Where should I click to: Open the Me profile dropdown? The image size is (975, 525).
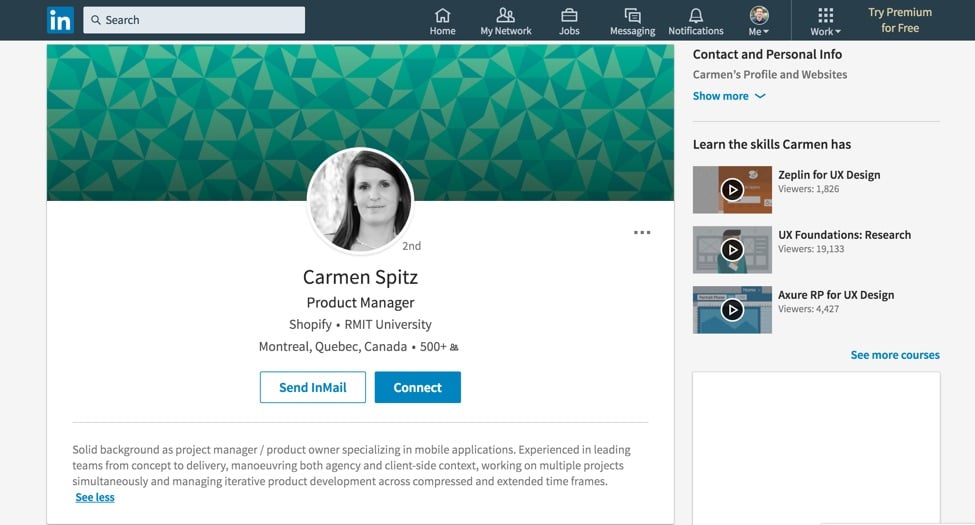click(x=759, y=20)
